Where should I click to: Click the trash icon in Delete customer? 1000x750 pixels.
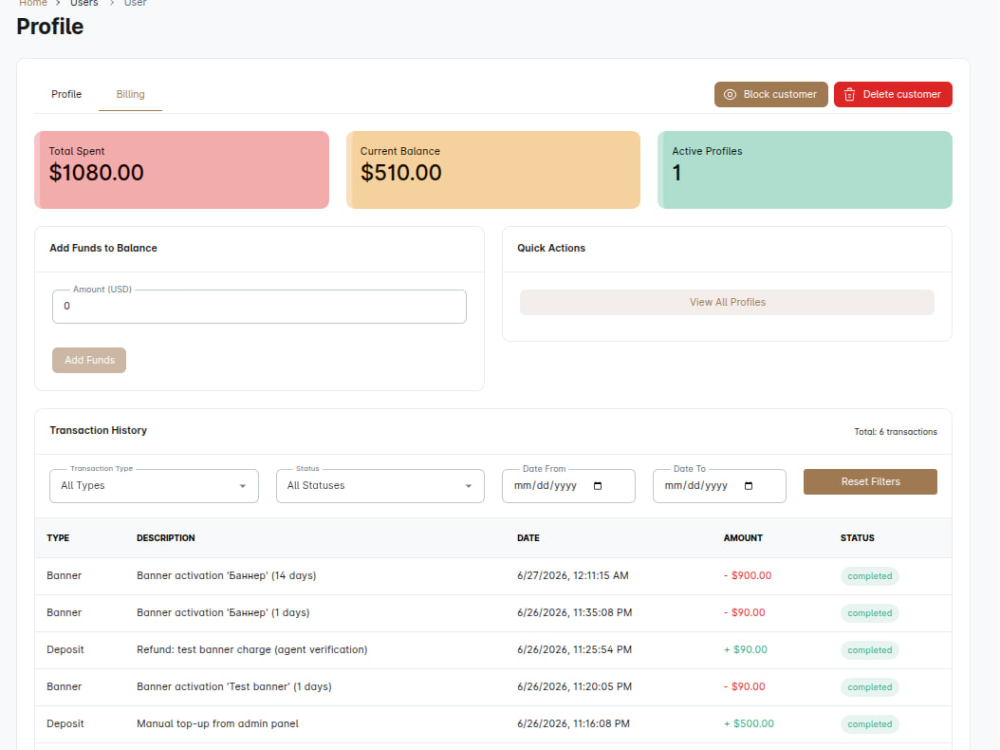[849, 94]
